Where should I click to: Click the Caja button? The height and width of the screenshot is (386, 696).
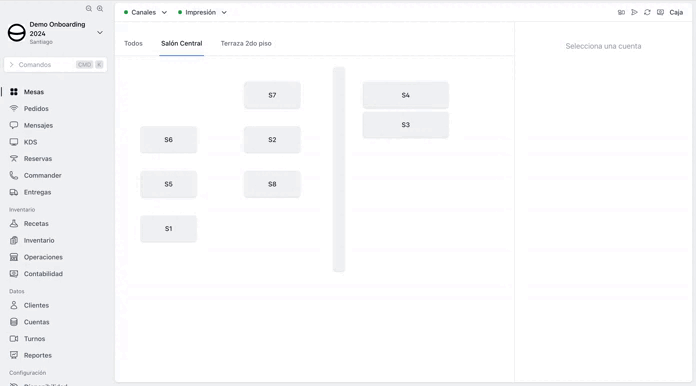pos(676,12)
